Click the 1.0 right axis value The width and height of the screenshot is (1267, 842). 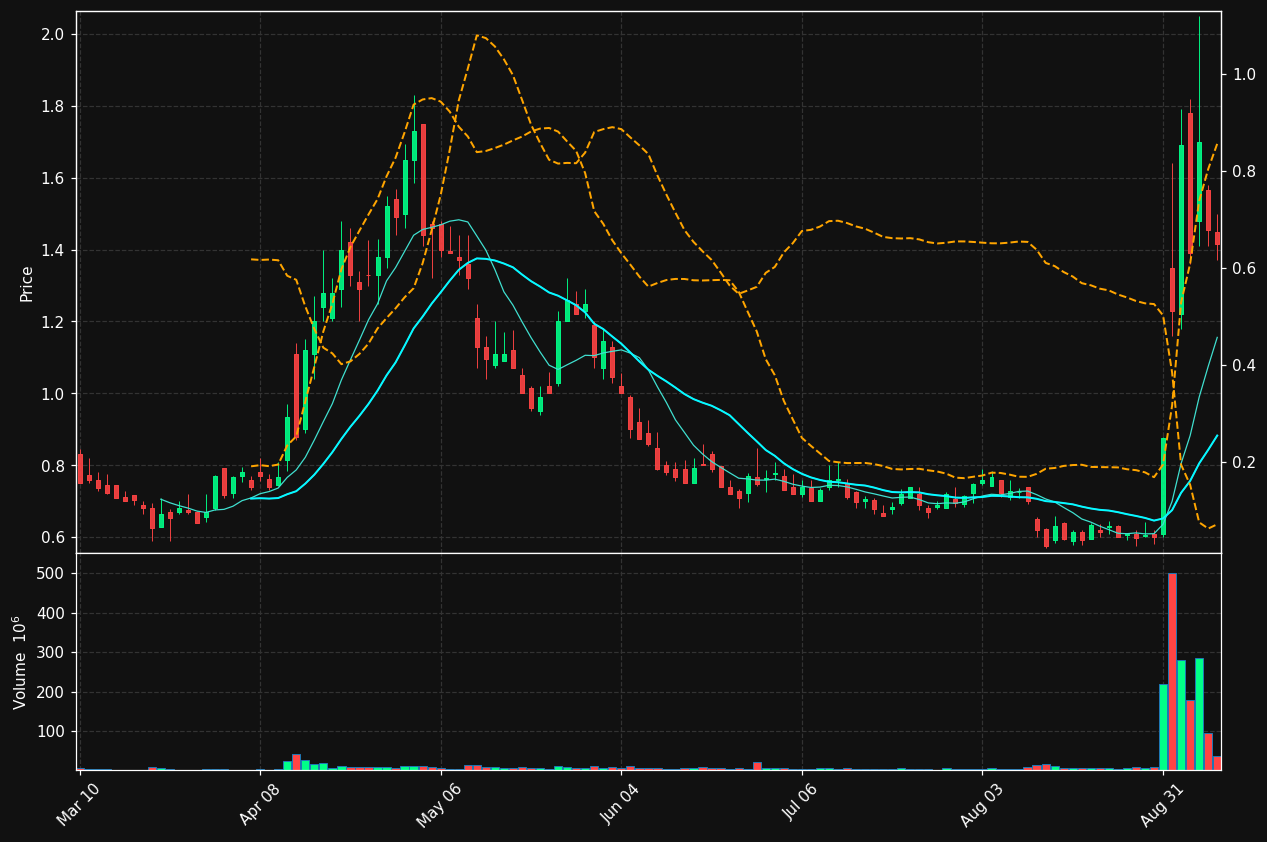point(1244,75)
